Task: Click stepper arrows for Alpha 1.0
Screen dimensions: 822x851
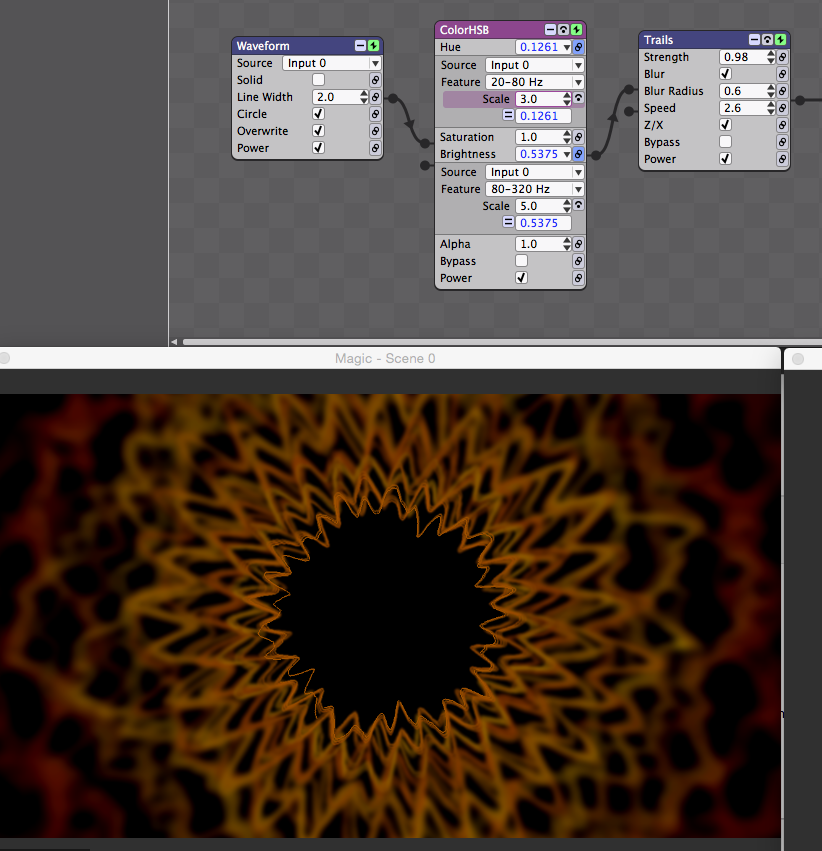Action: coord(567,244)
